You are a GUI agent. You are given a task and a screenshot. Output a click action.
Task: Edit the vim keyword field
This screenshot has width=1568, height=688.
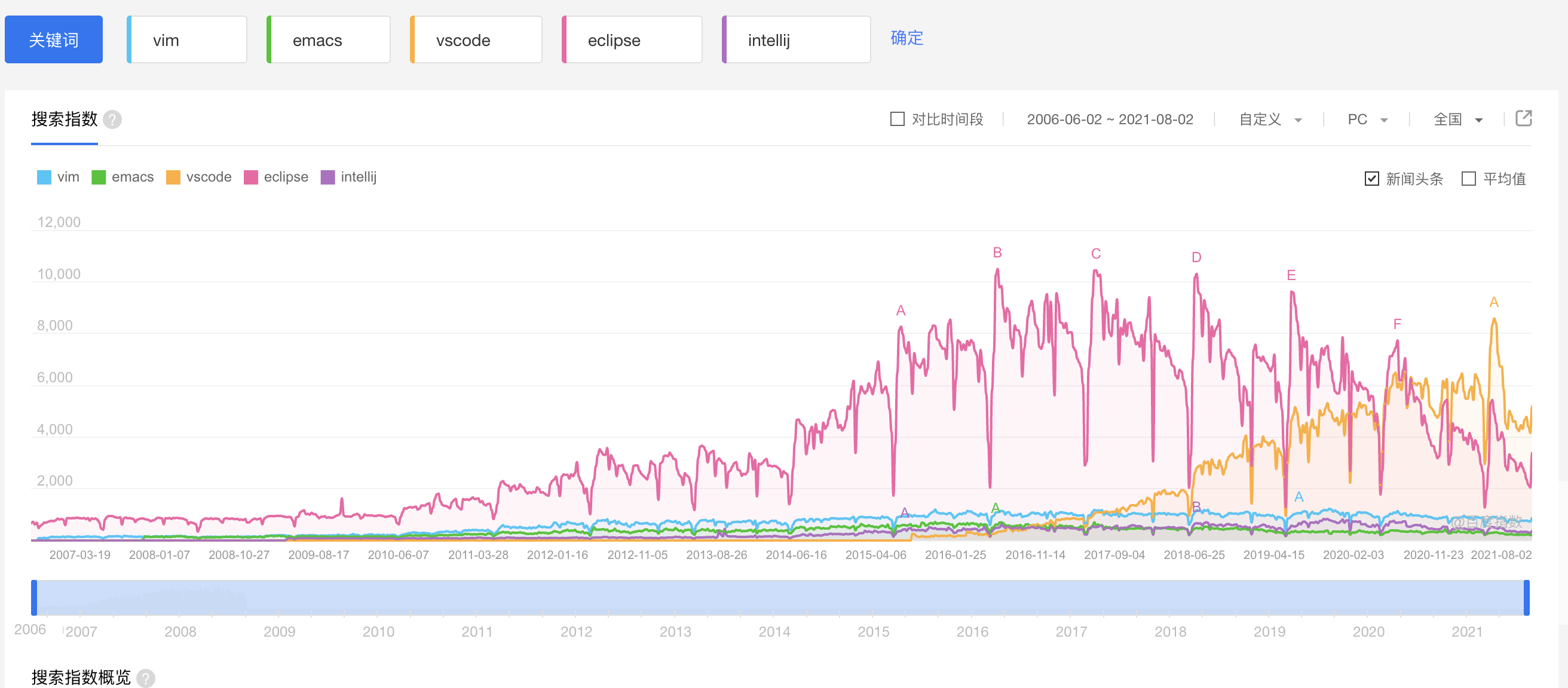pos(187,39)
